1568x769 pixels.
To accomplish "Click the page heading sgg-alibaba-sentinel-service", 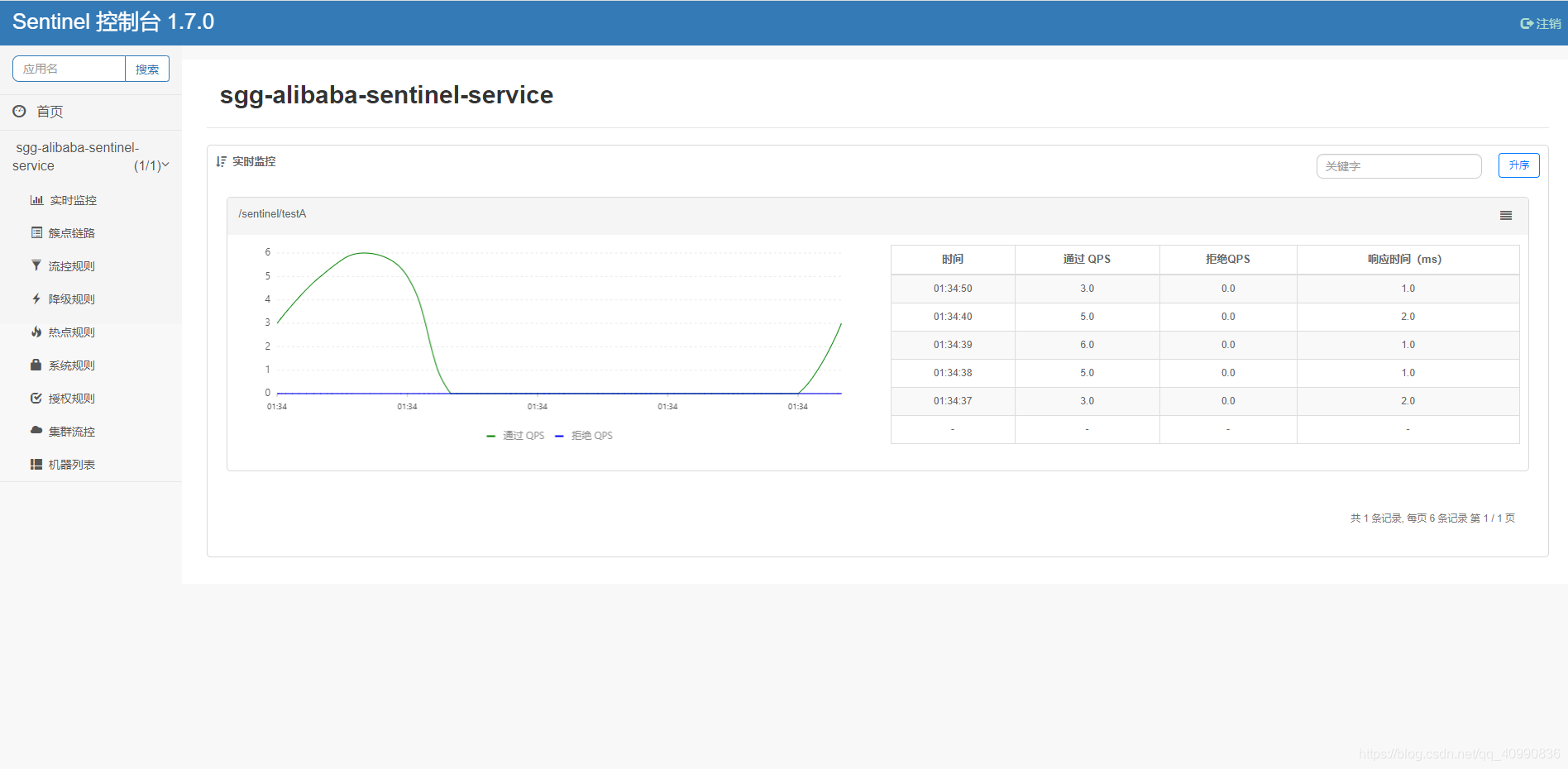I will click(386, 95).
